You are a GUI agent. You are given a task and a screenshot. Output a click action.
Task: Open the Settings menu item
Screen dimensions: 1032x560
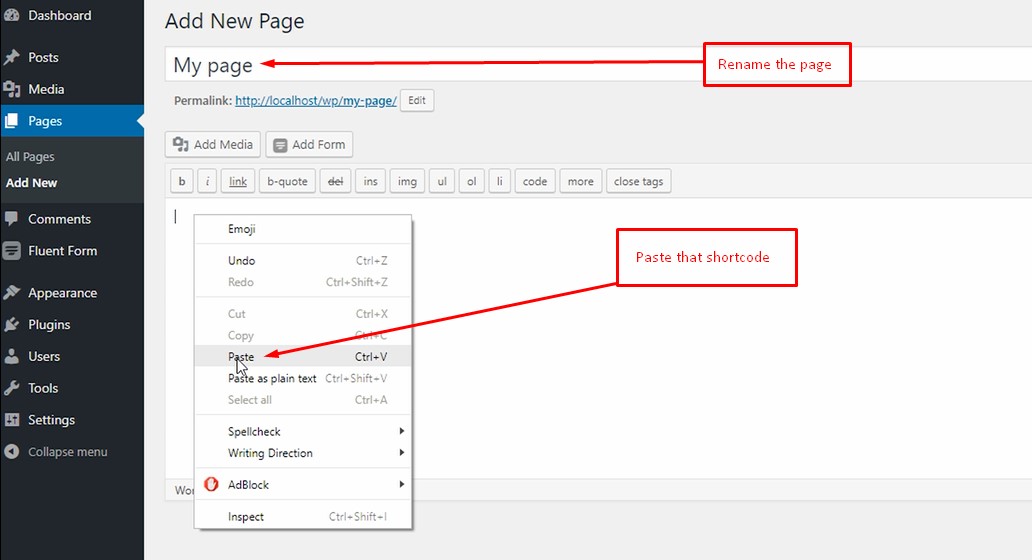[72, 420]
